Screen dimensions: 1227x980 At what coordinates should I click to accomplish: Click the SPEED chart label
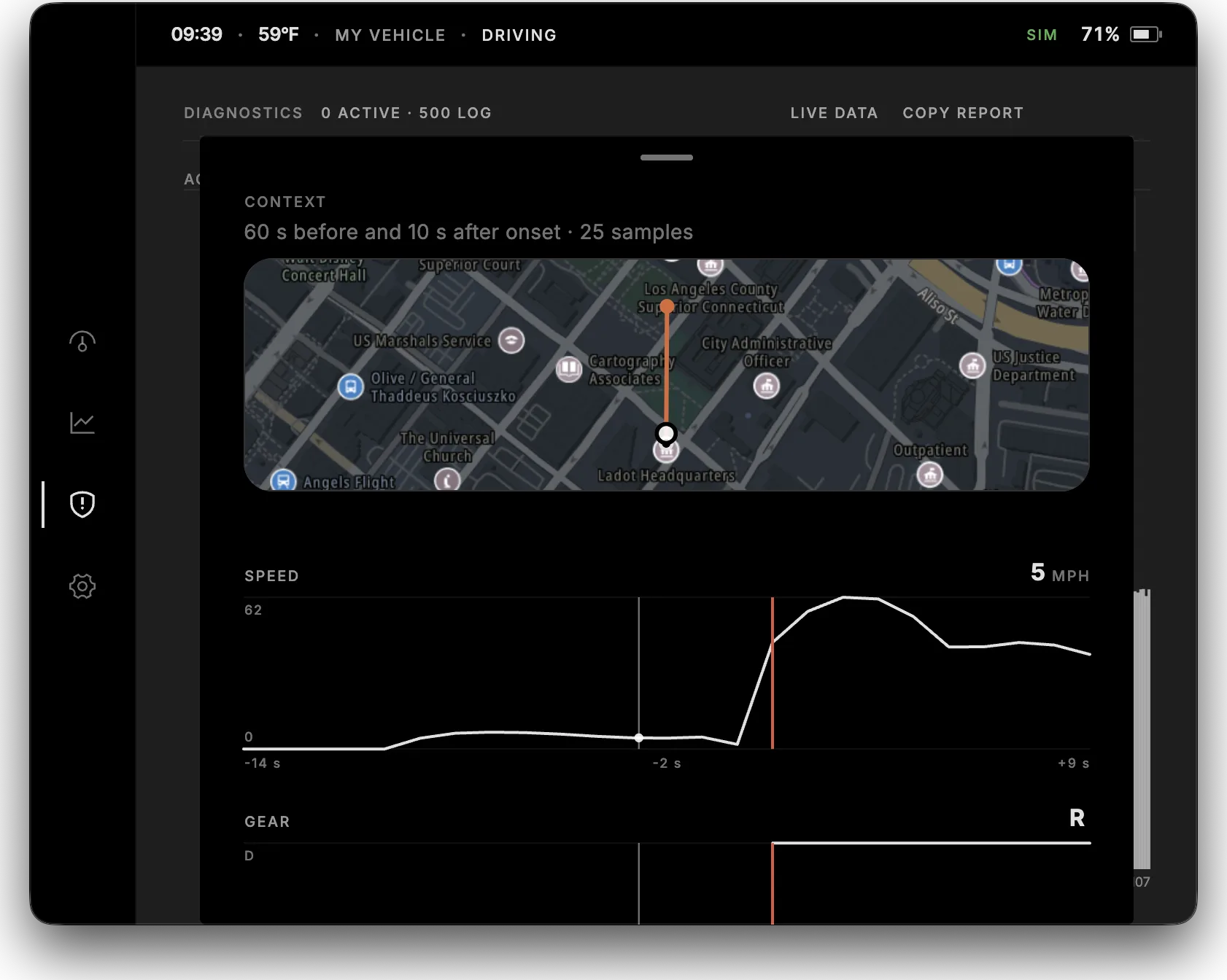pos(271,576)
